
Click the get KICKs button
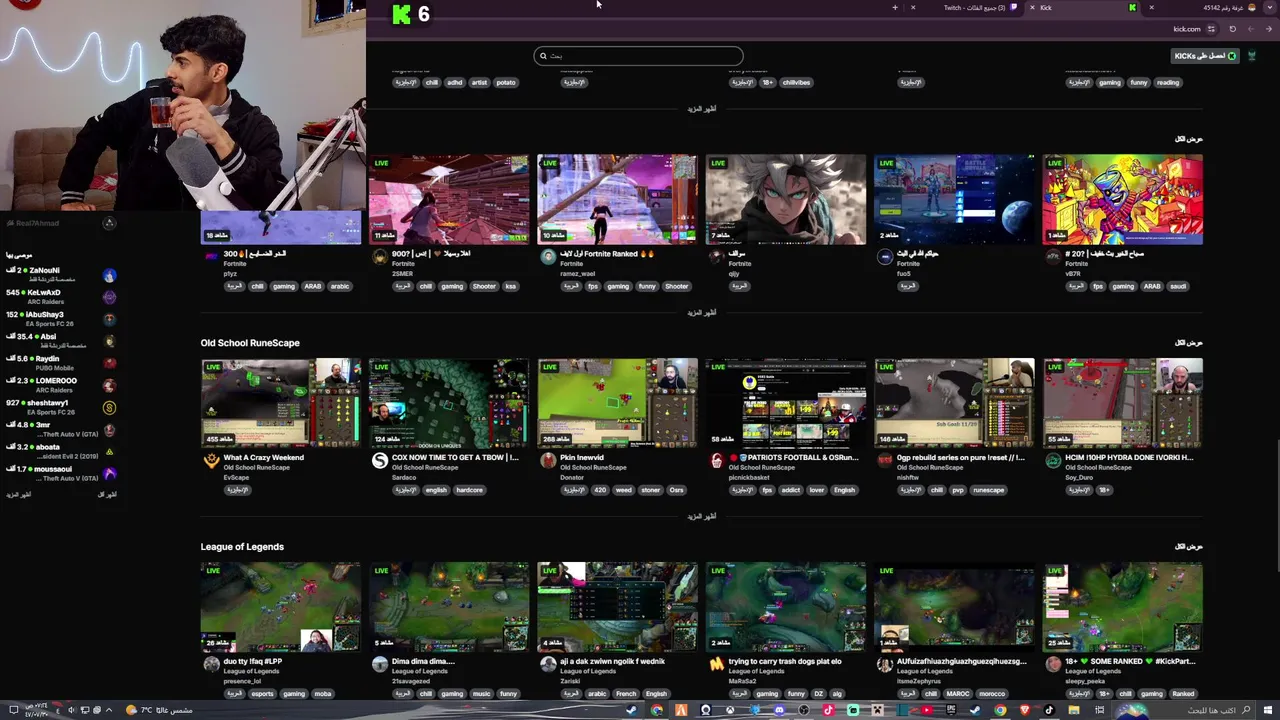tap(1205, 56)
